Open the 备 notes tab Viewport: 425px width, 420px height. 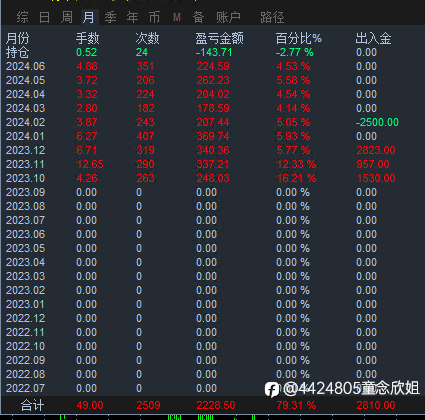(198, 17)
